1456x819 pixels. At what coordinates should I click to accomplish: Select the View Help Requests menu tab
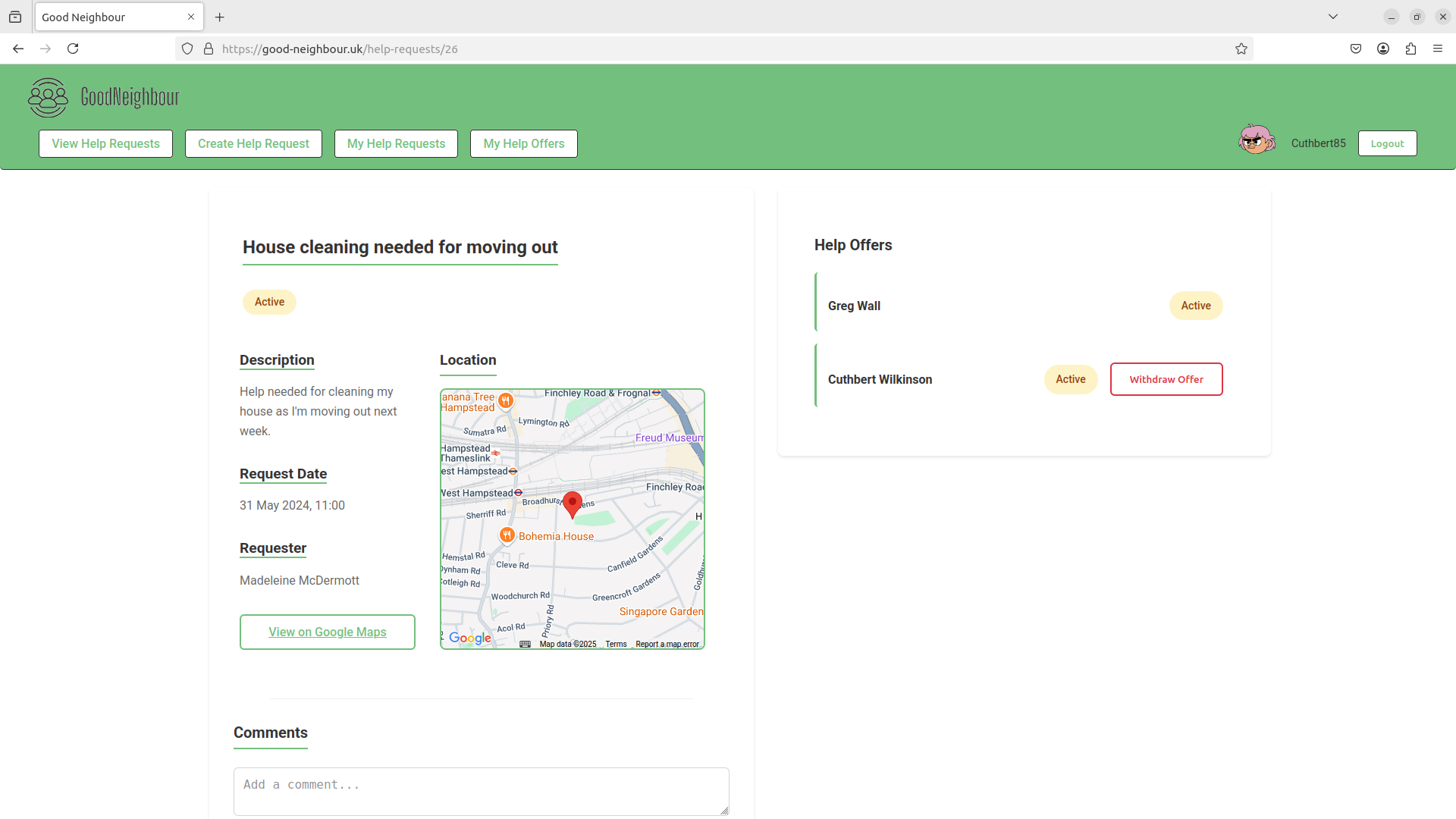click(106, 143)
